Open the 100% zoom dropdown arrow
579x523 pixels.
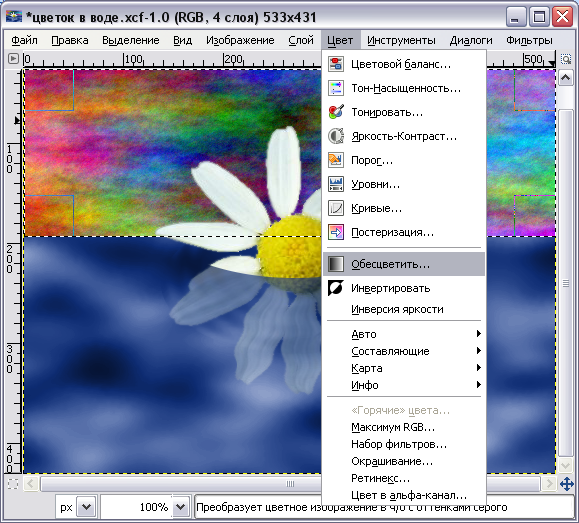(181, 507)
